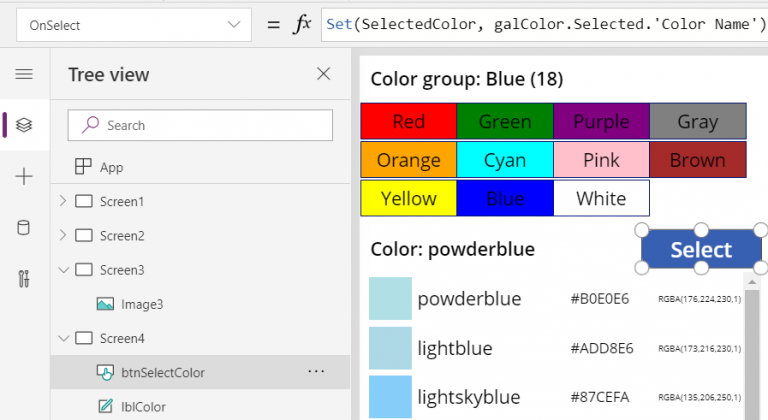Click the blue Select button
The height and width of the screenshot is (420, 768).
pos(701,249)
